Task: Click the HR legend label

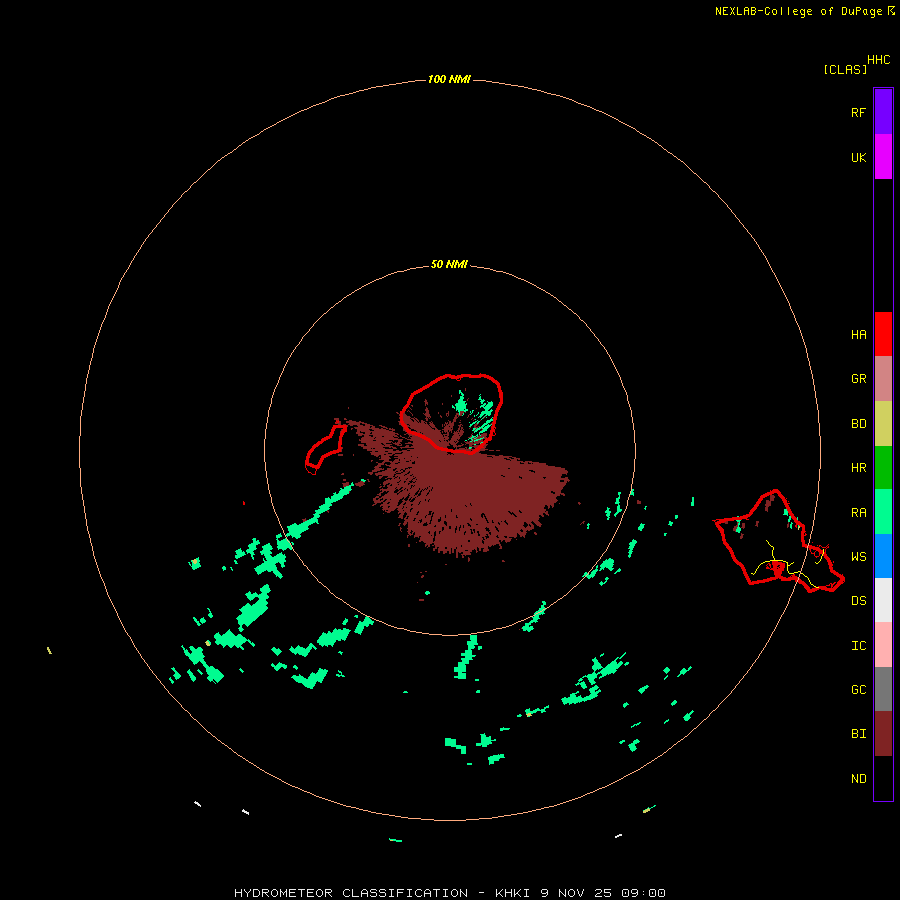Action: coord(858,468)
